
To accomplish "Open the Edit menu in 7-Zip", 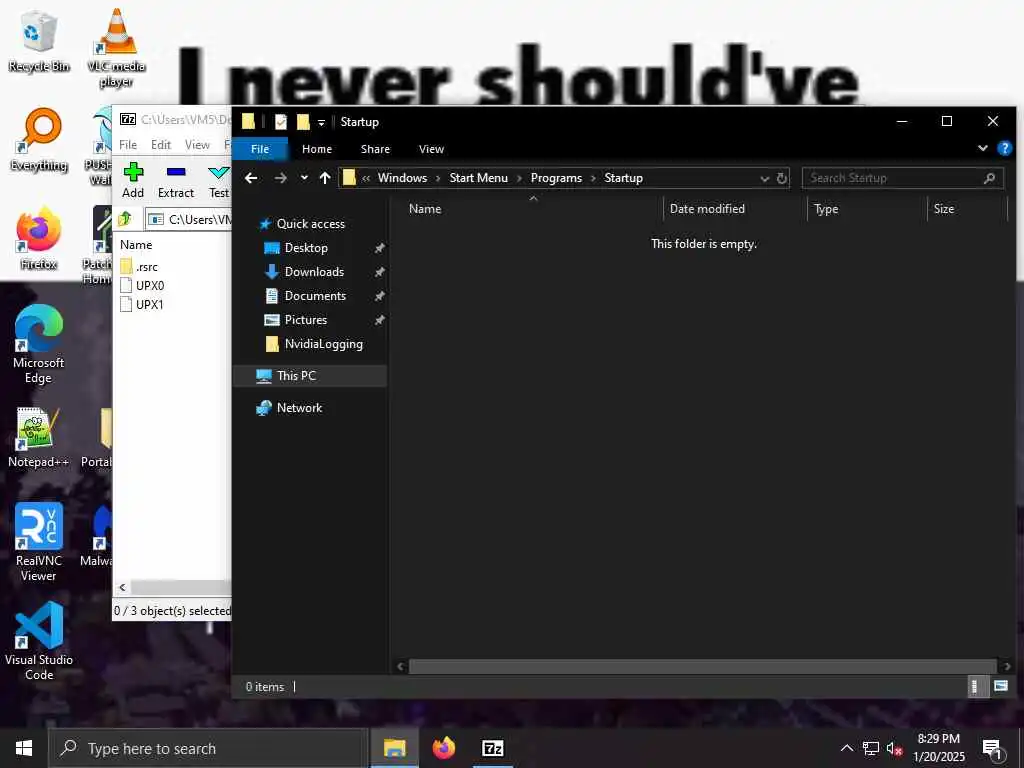I will point(161,144).
